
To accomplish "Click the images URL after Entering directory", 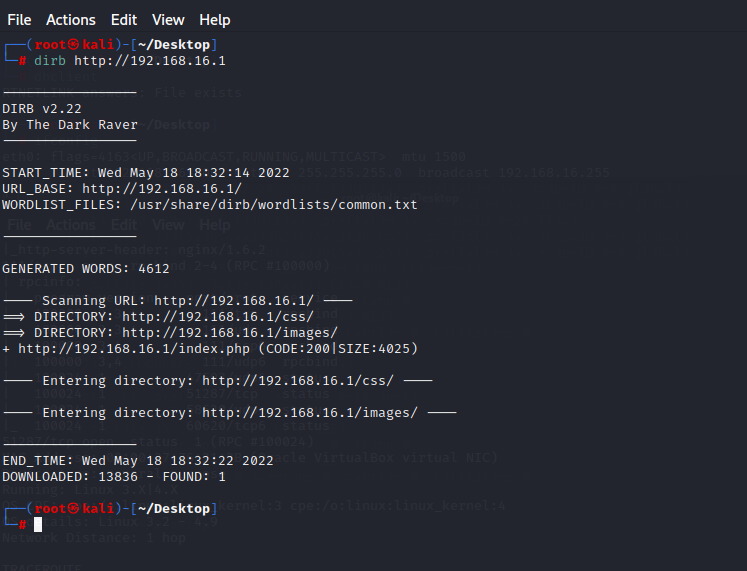I will [310, 413].
